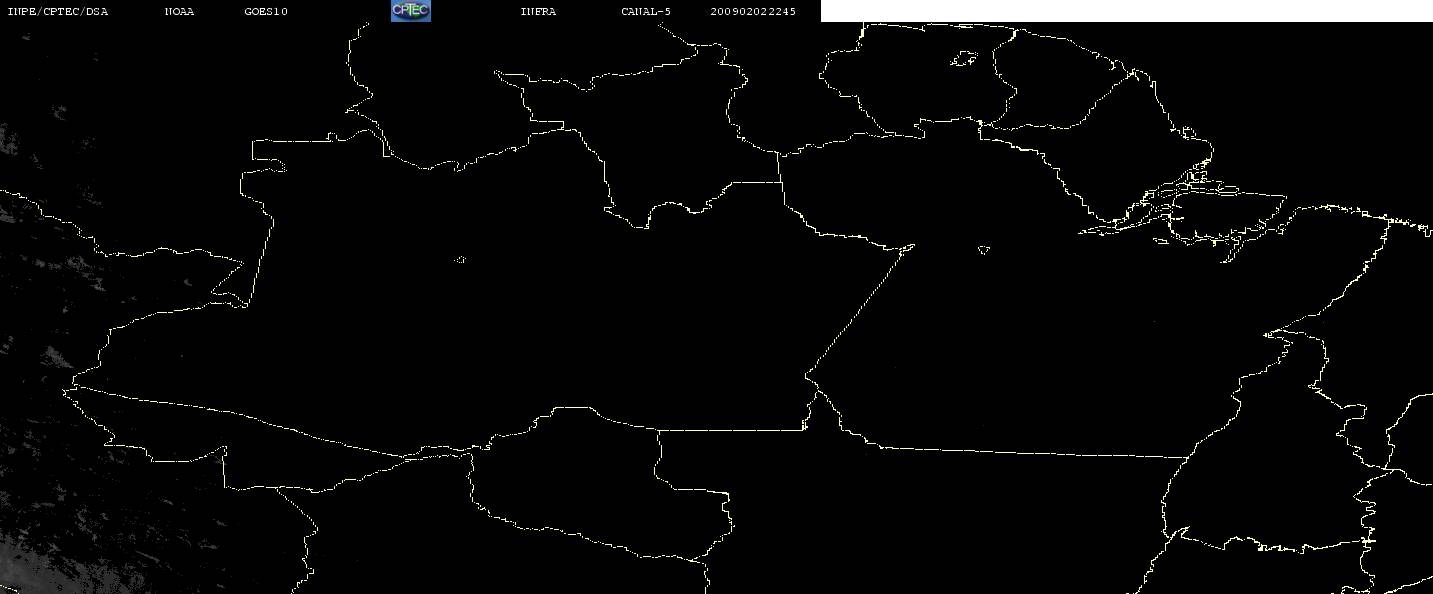Click the blank white box at top right
The height and width of the screenshot is (594, 1433).
pyautogui.click(x=1127, y=11)
